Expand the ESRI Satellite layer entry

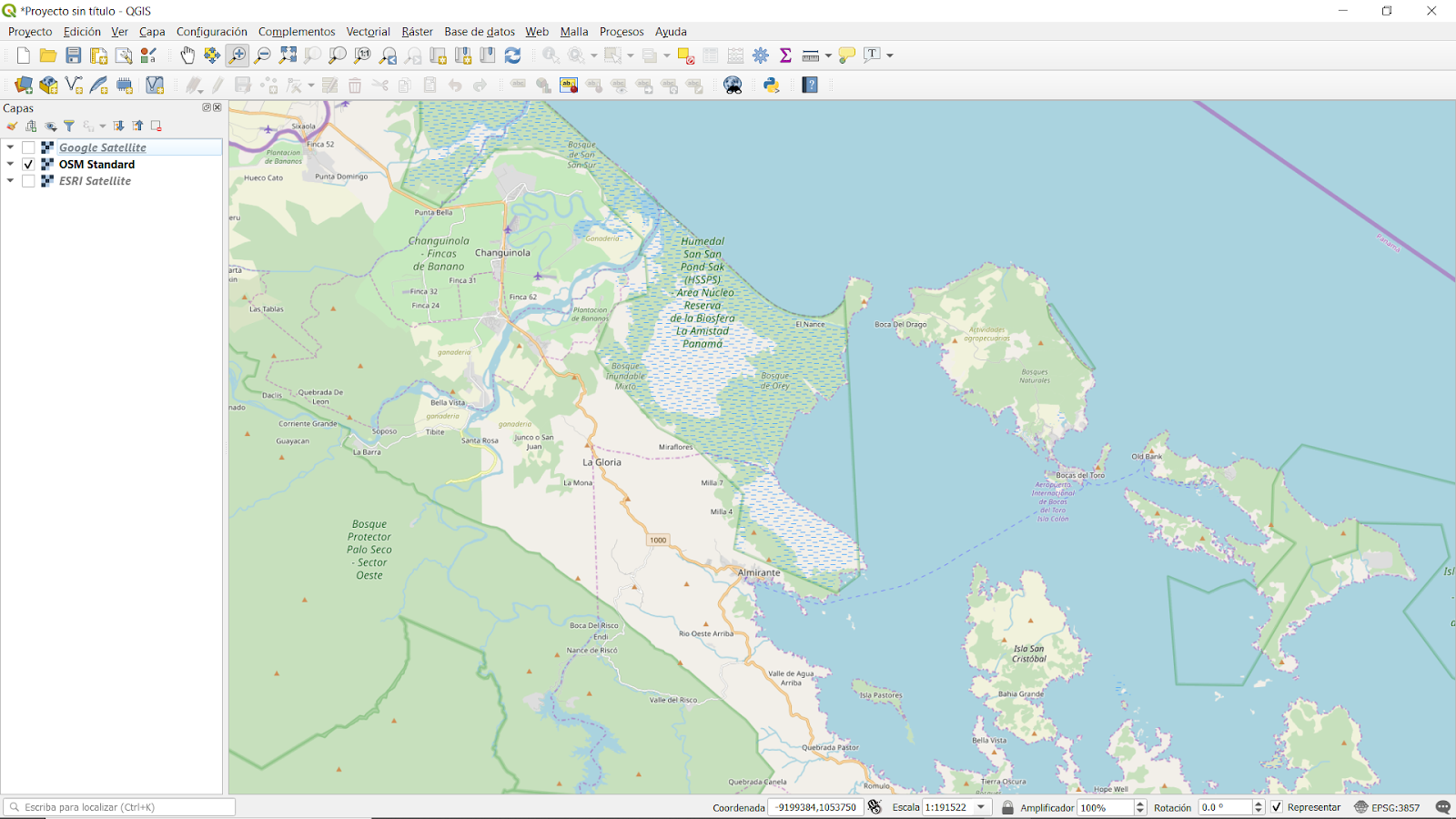[10, 180]
